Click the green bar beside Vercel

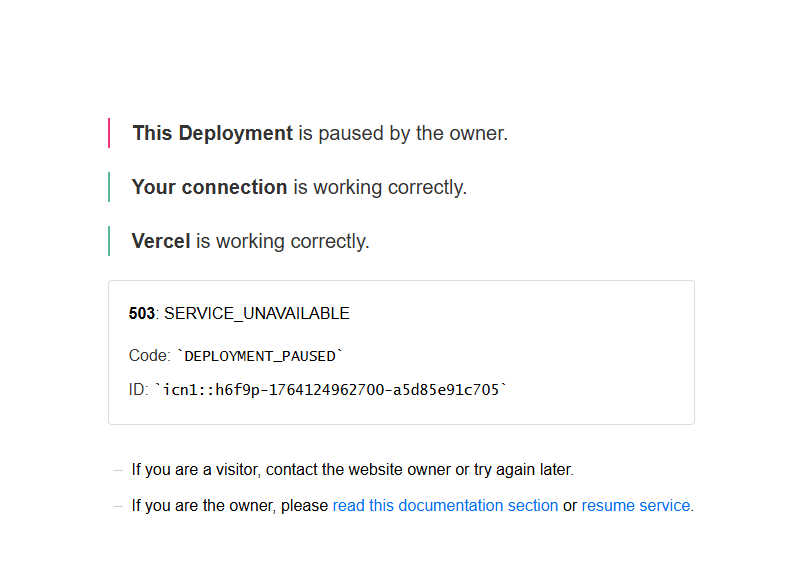(109, 241)
